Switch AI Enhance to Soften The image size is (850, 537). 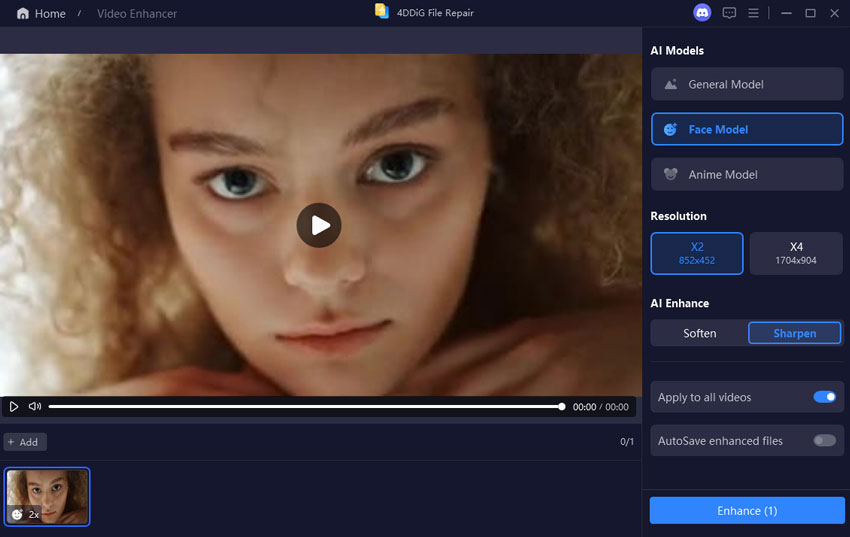coord(699,333)
